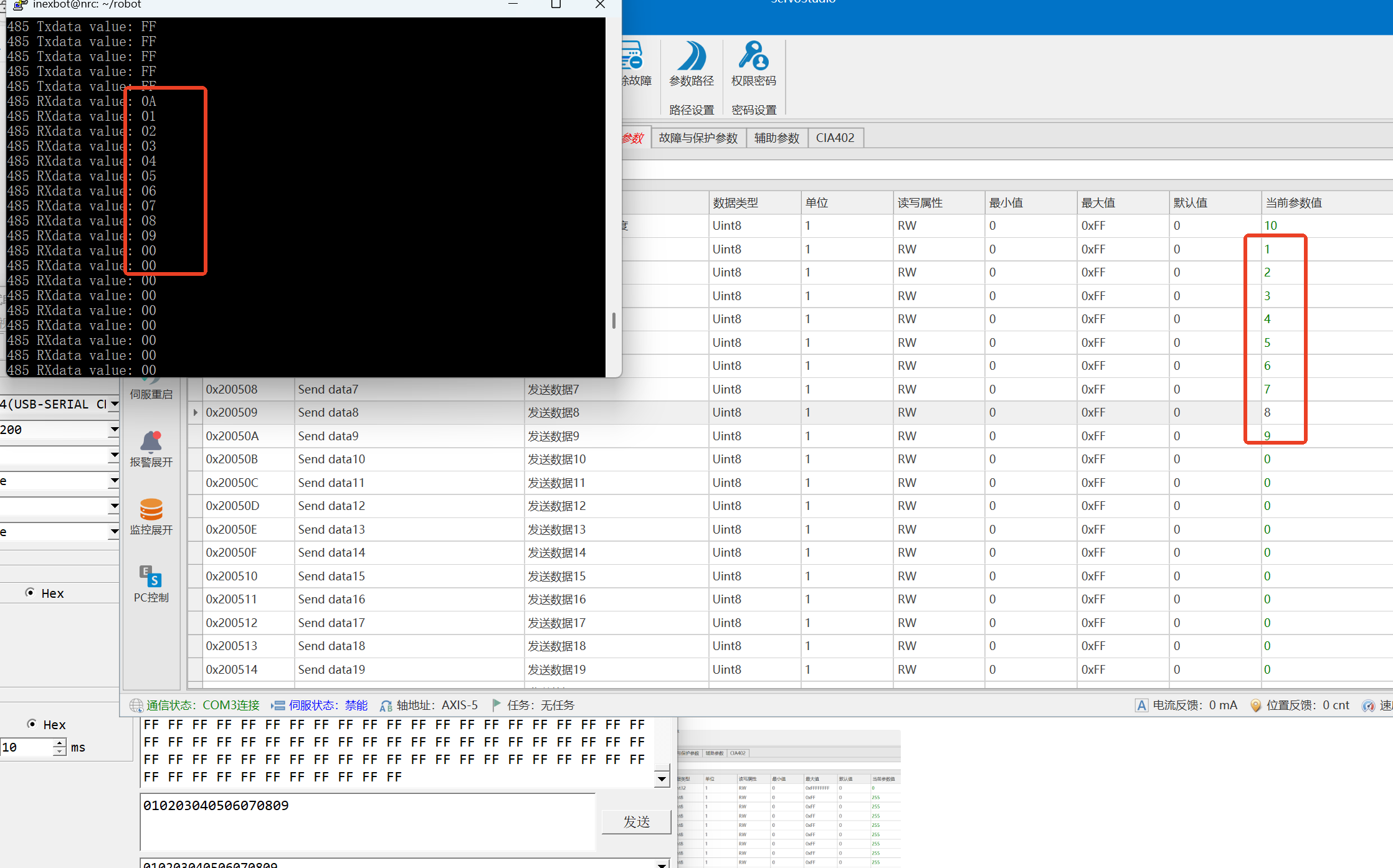Open the 故障与保护参数 tab
Image resolution: width=1393 pixels, height=868 pixels.
(698, 138)
